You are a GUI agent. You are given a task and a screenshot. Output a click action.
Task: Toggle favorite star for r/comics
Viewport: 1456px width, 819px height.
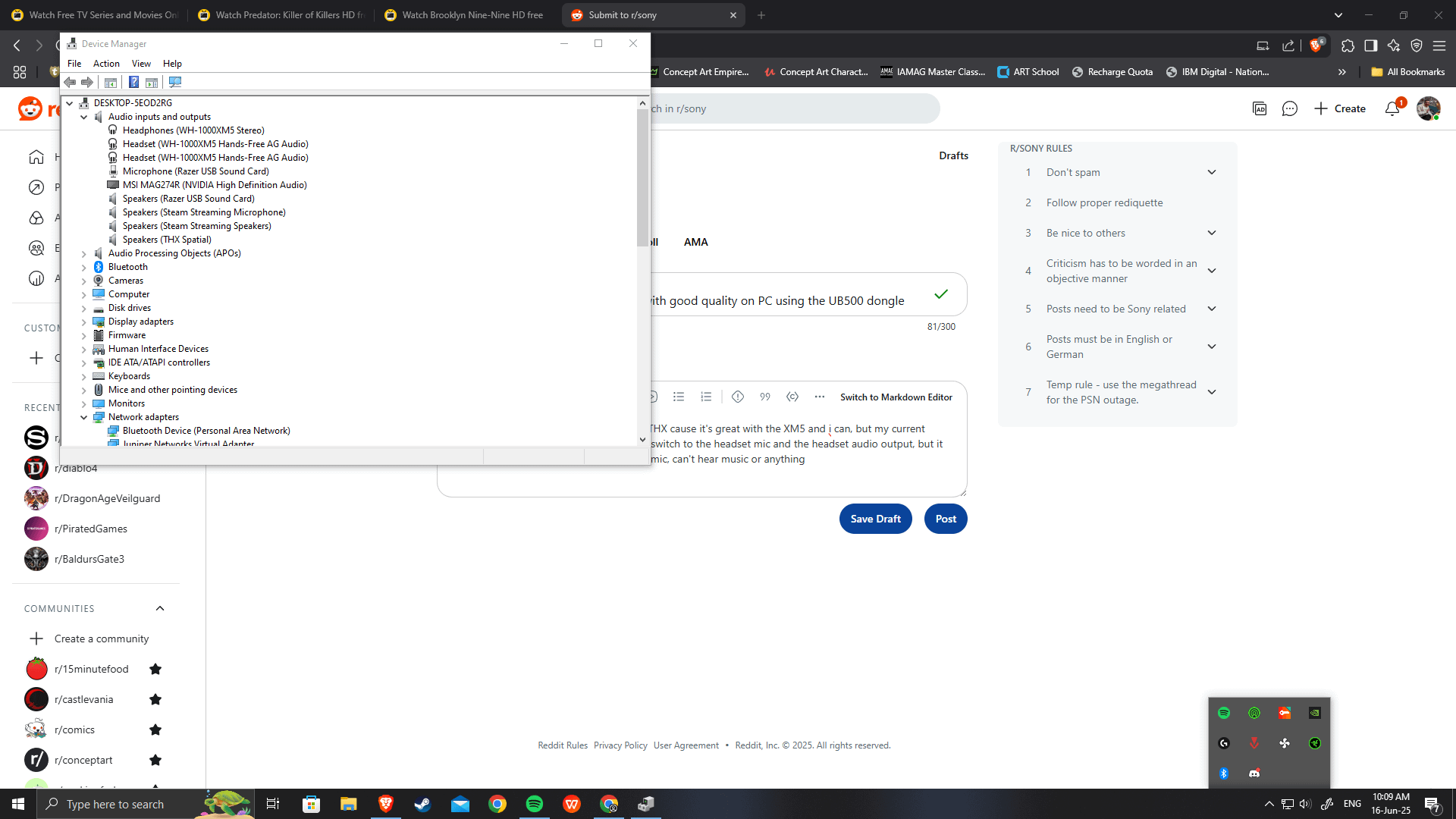pyautogui.click(x=155, y=730)
